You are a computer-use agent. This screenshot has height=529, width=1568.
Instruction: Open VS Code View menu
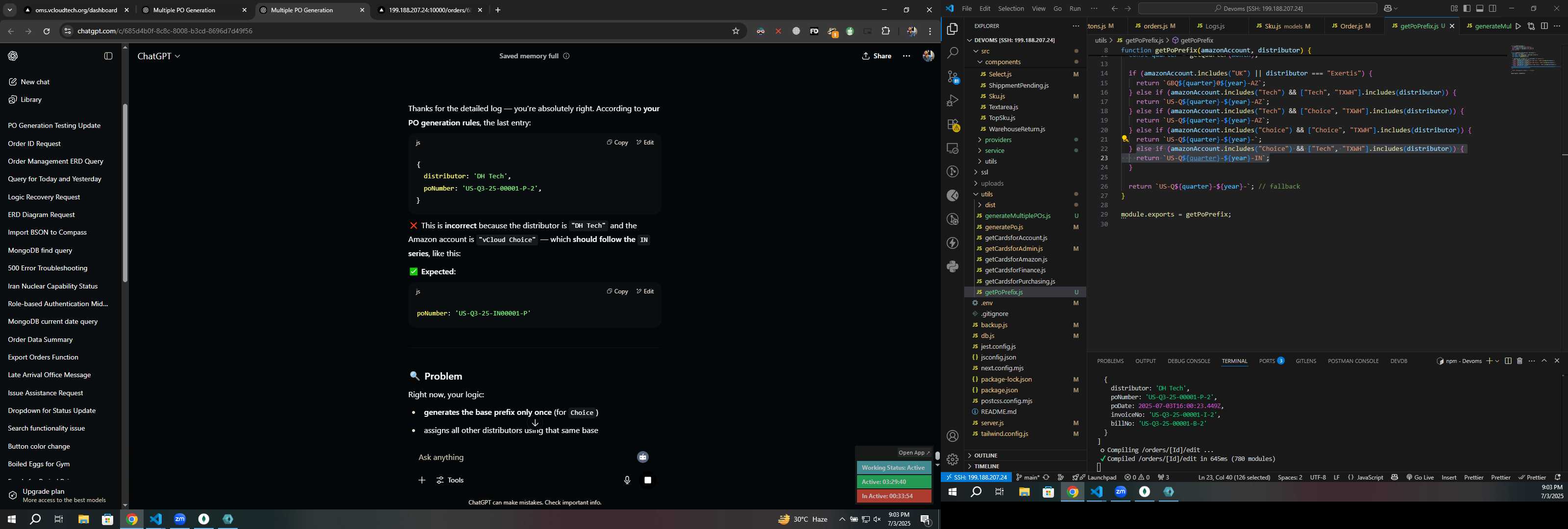tap(1038, 8)
